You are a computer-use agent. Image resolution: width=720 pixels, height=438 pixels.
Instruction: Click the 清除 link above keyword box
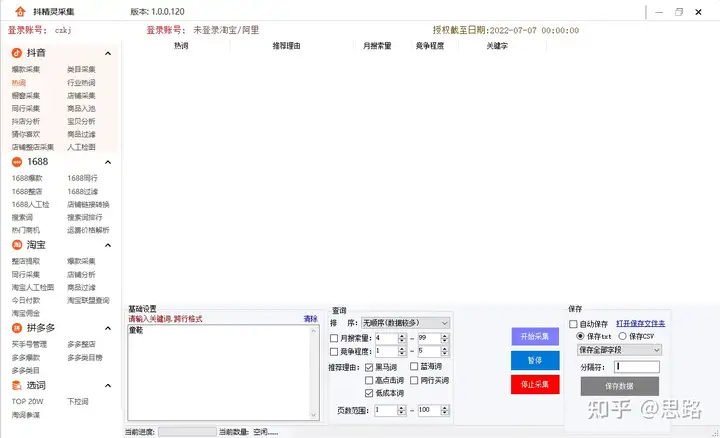(x=310, y=319)
